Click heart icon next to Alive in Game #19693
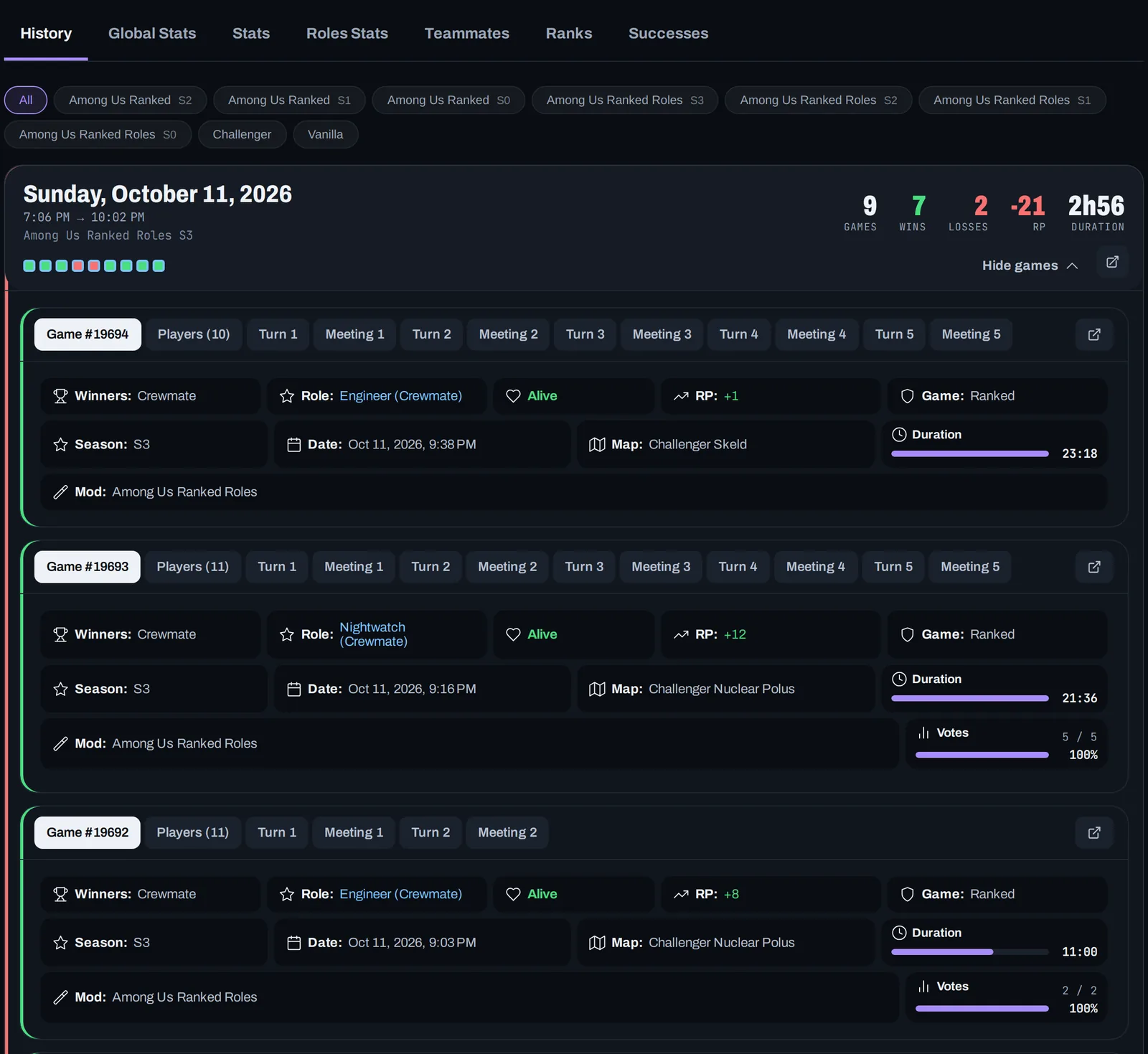 [x=513, y=634]
